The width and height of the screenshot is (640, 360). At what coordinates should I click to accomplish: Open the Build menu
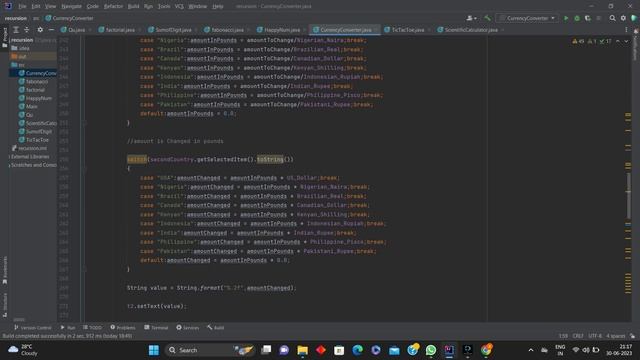[x=133, y=7]
